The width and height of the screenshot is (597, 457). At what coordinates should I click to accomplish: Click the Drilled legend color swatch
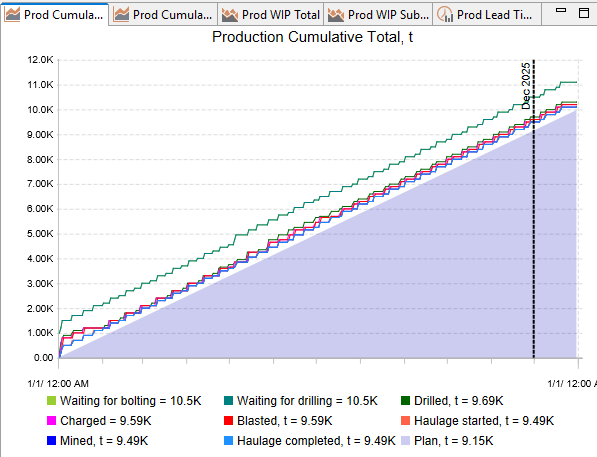click(405, 401)
